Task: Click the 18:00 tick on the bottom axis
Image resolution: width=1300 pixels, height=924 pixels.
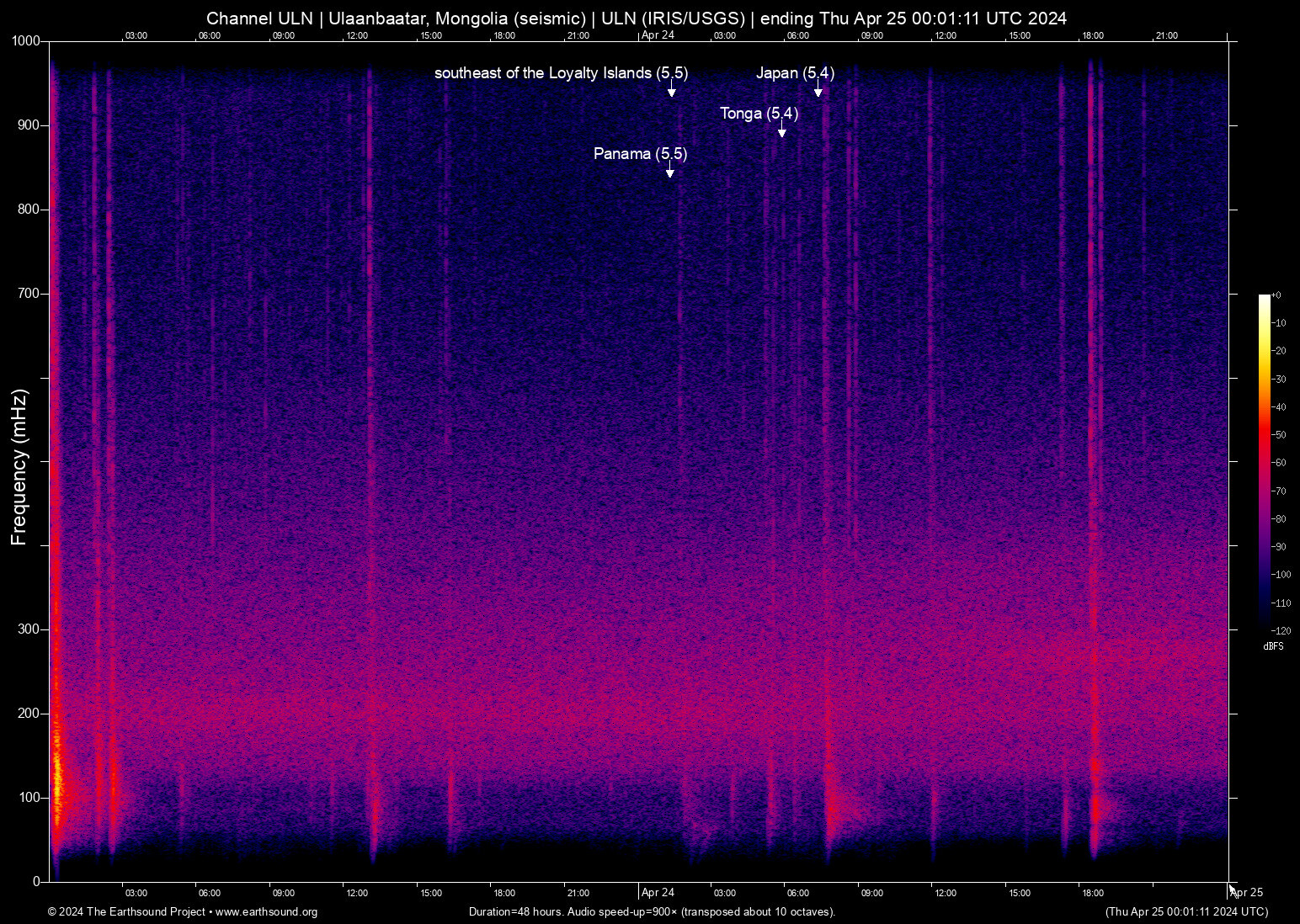Action: [505, 893]
